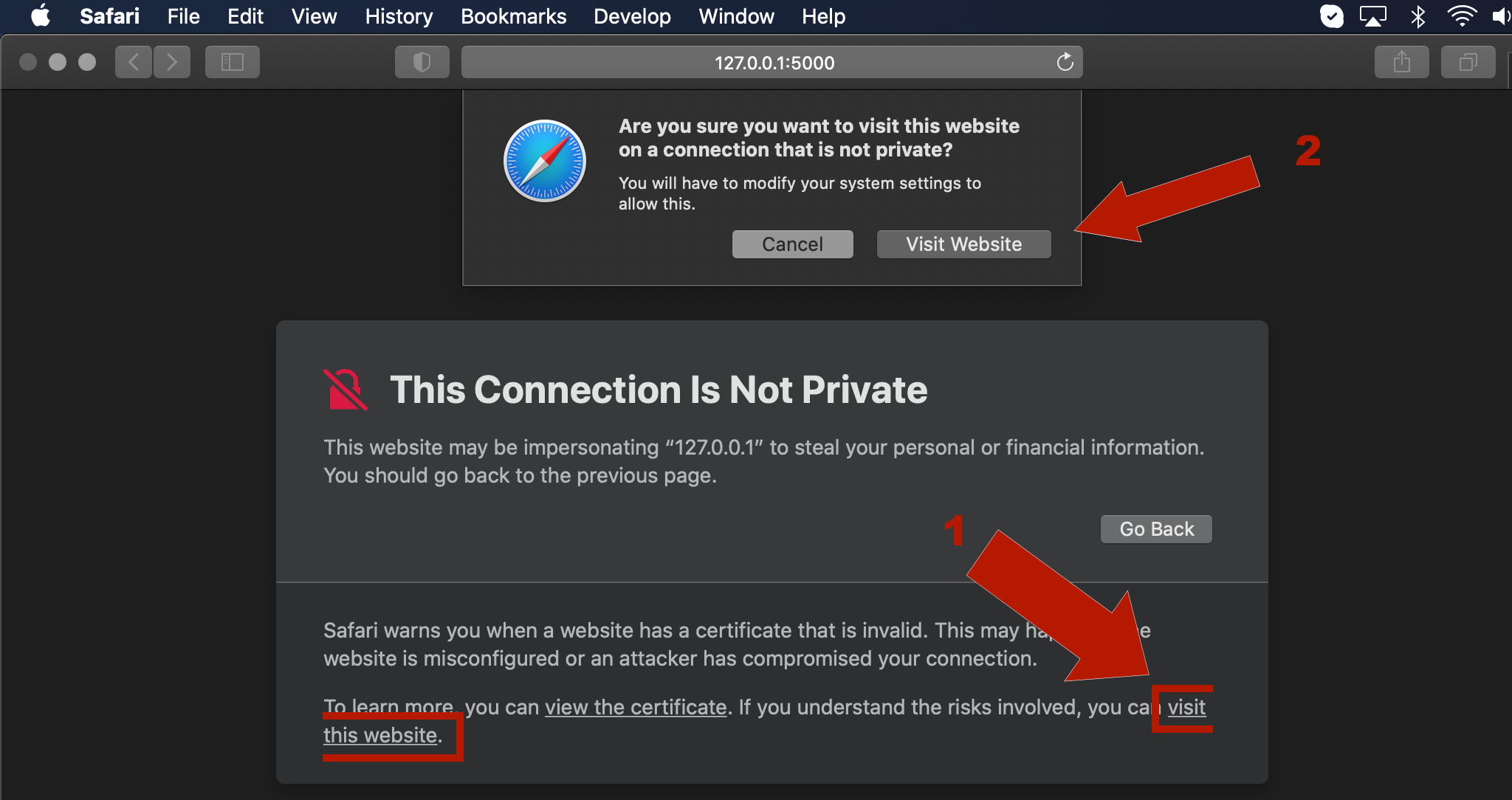Image resolution: width=1512 pixels, height=800 pixels.
Task: Open the view the certificate link
Action: 636,707
